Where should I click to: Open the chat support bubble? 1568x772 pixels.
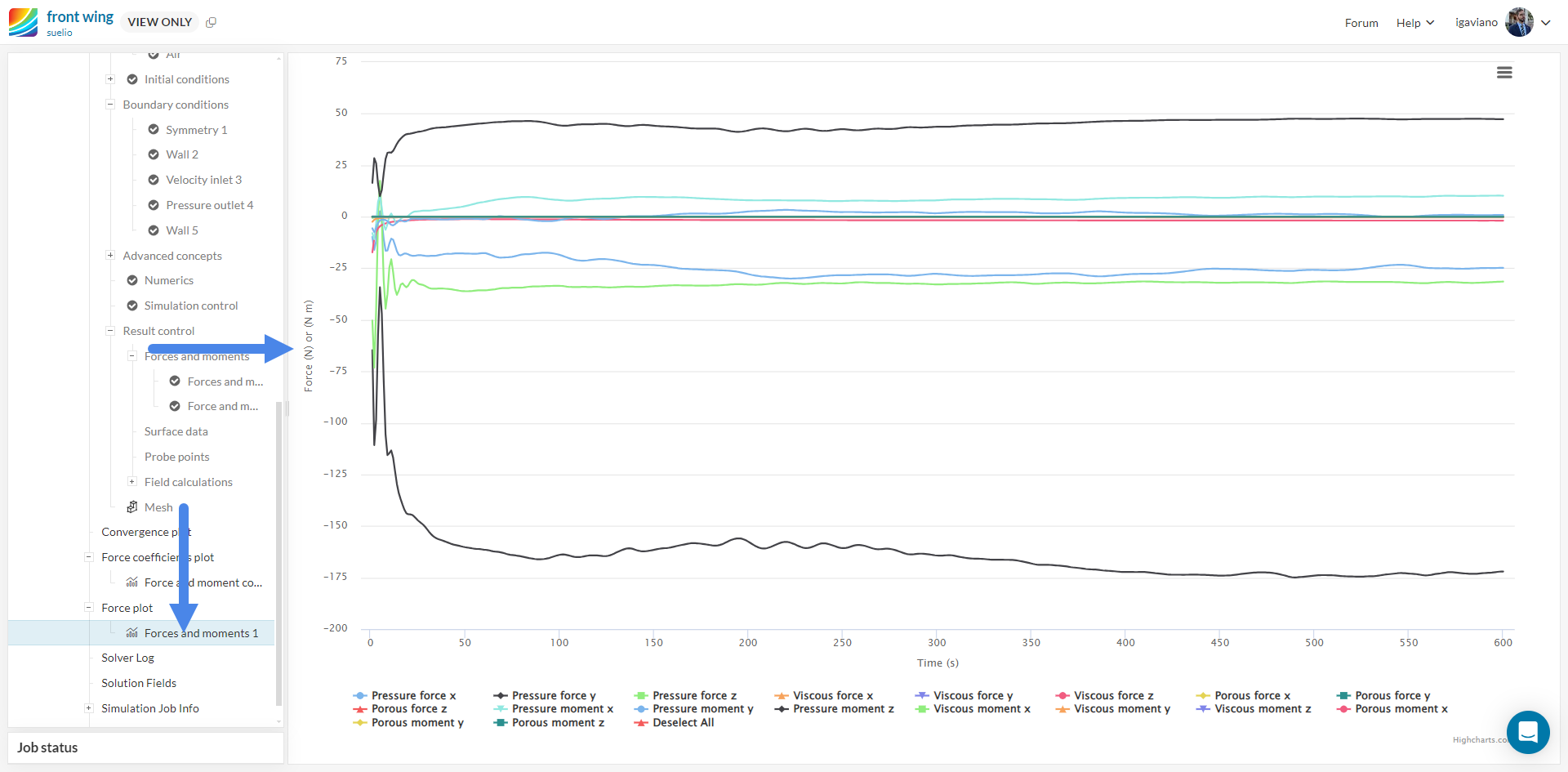coord(1528,732)
